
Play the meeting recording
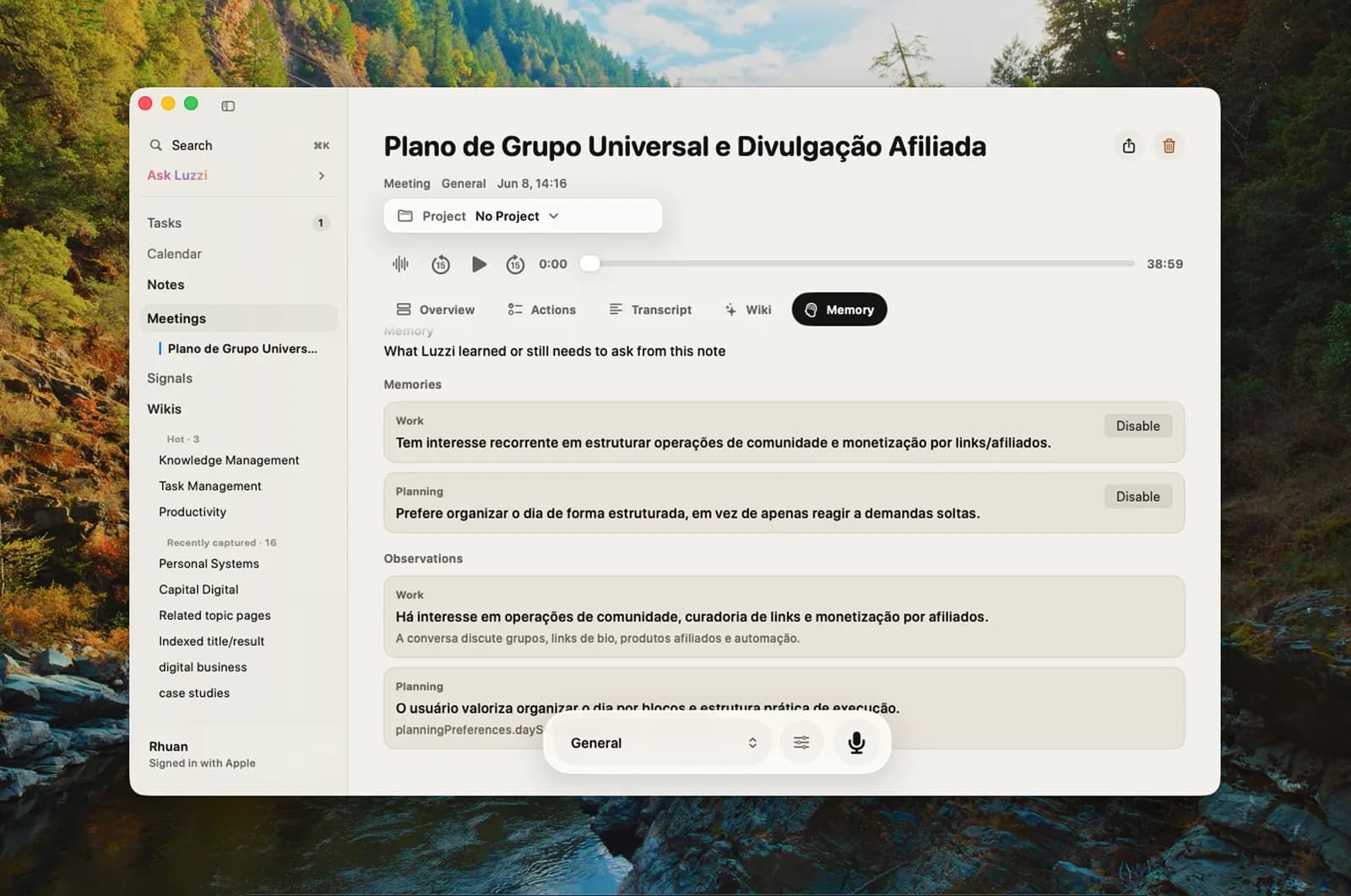(479, 264)
